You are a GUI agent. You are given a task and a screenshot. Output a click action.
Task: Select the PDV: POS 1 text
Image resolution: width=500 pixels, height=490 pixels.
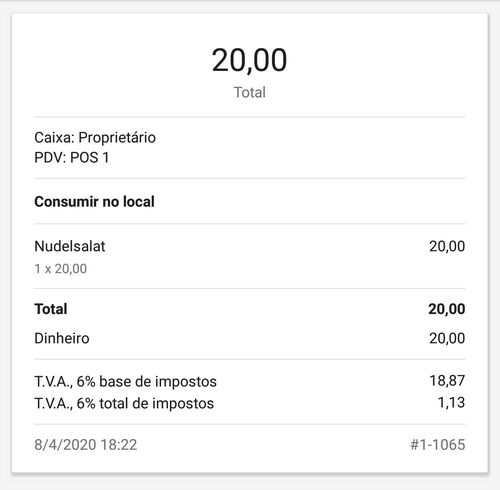point(72,157)
